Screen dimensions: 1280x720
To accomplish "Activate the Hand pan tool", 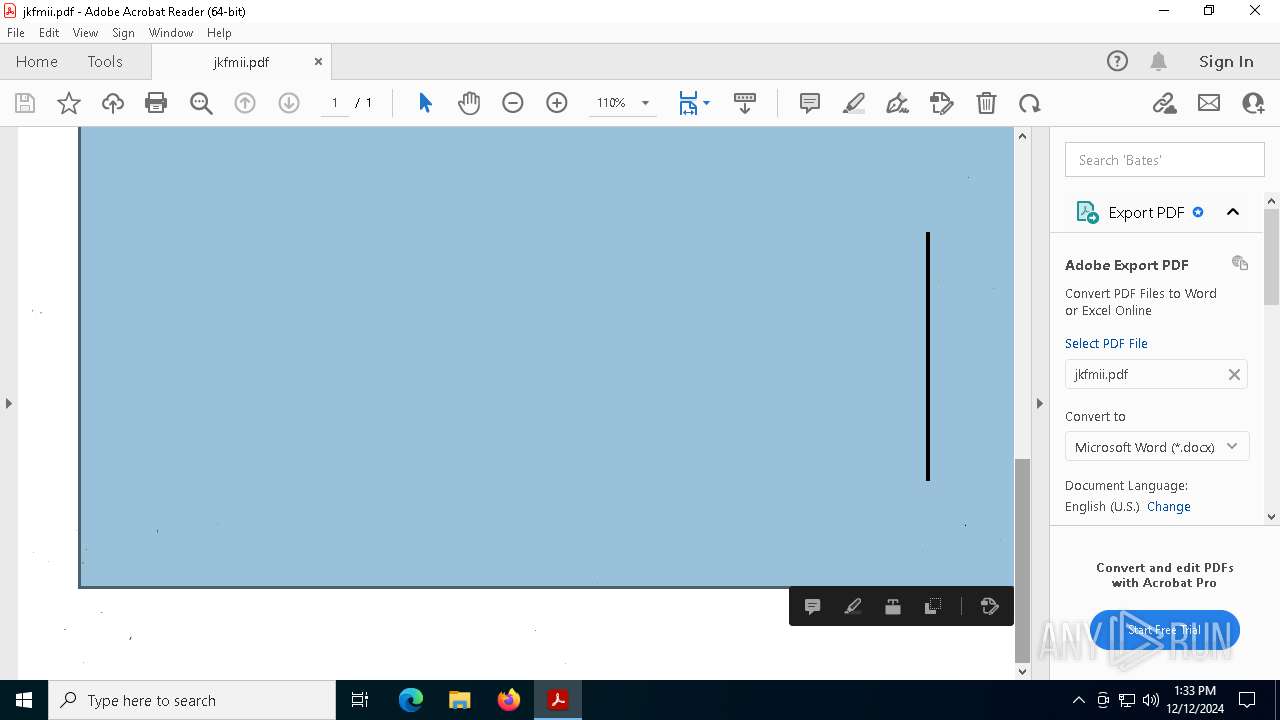I will 469,103.
